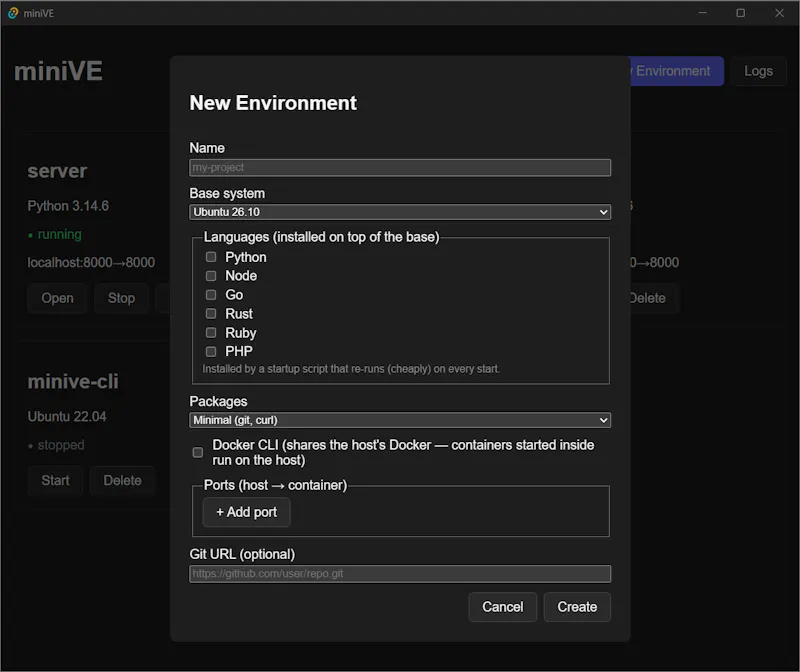Maximize the miniVE window

pyautogui.click(x=741, y=13)
